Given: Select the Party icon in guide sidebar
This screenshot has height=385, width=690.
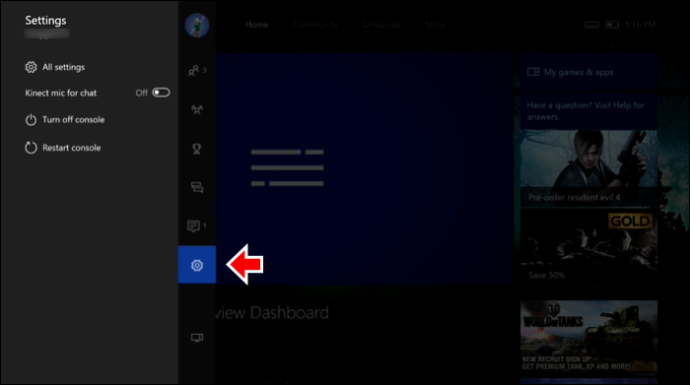Looking at the screenshot, I should pos(197,110).
